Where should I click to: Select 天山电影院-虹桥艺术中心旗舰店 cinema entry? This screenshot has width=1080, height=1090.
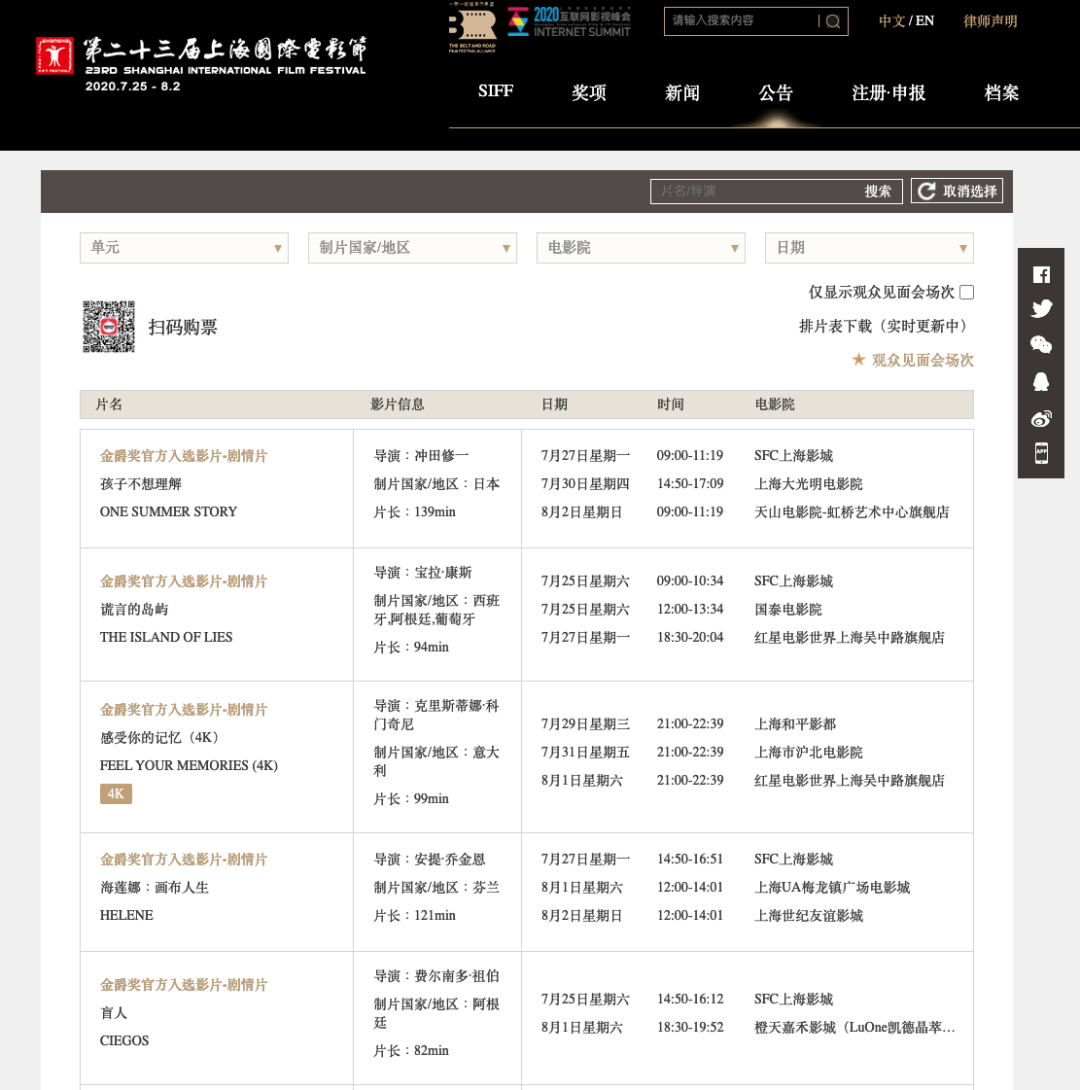851,512
